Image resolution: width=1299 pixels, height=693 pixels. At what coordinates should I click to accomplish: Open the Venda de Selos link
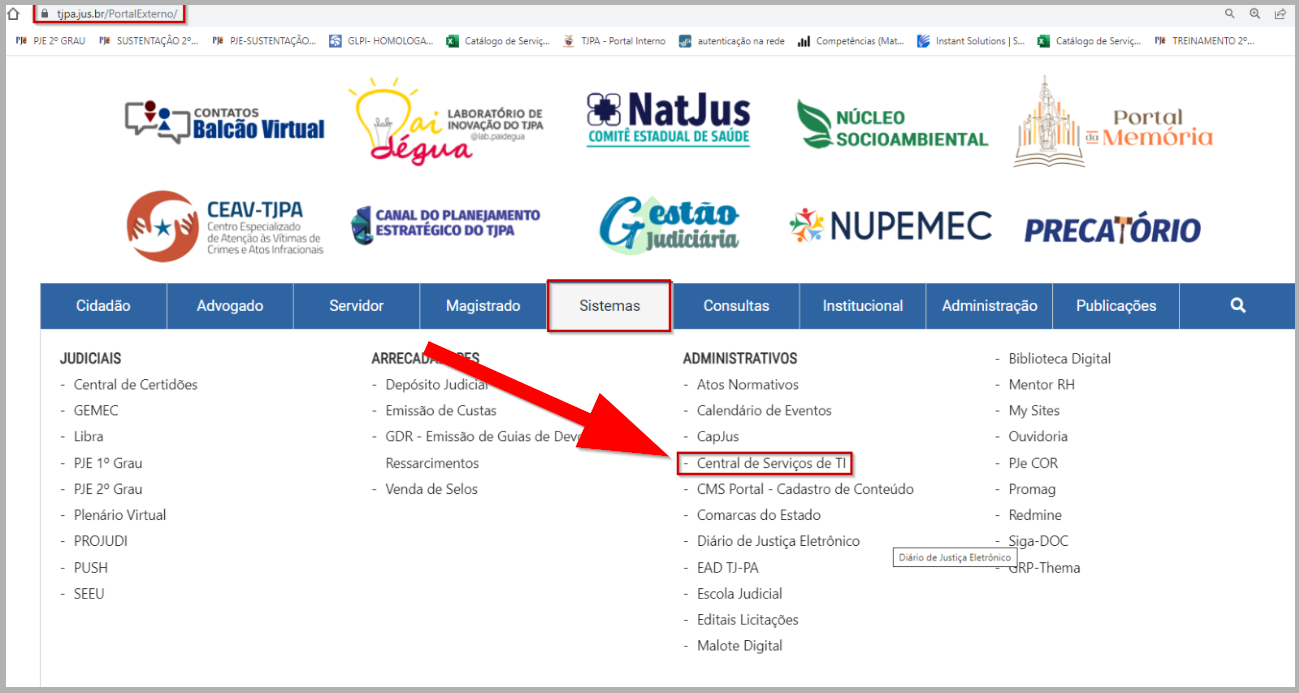tap(432, 489)
